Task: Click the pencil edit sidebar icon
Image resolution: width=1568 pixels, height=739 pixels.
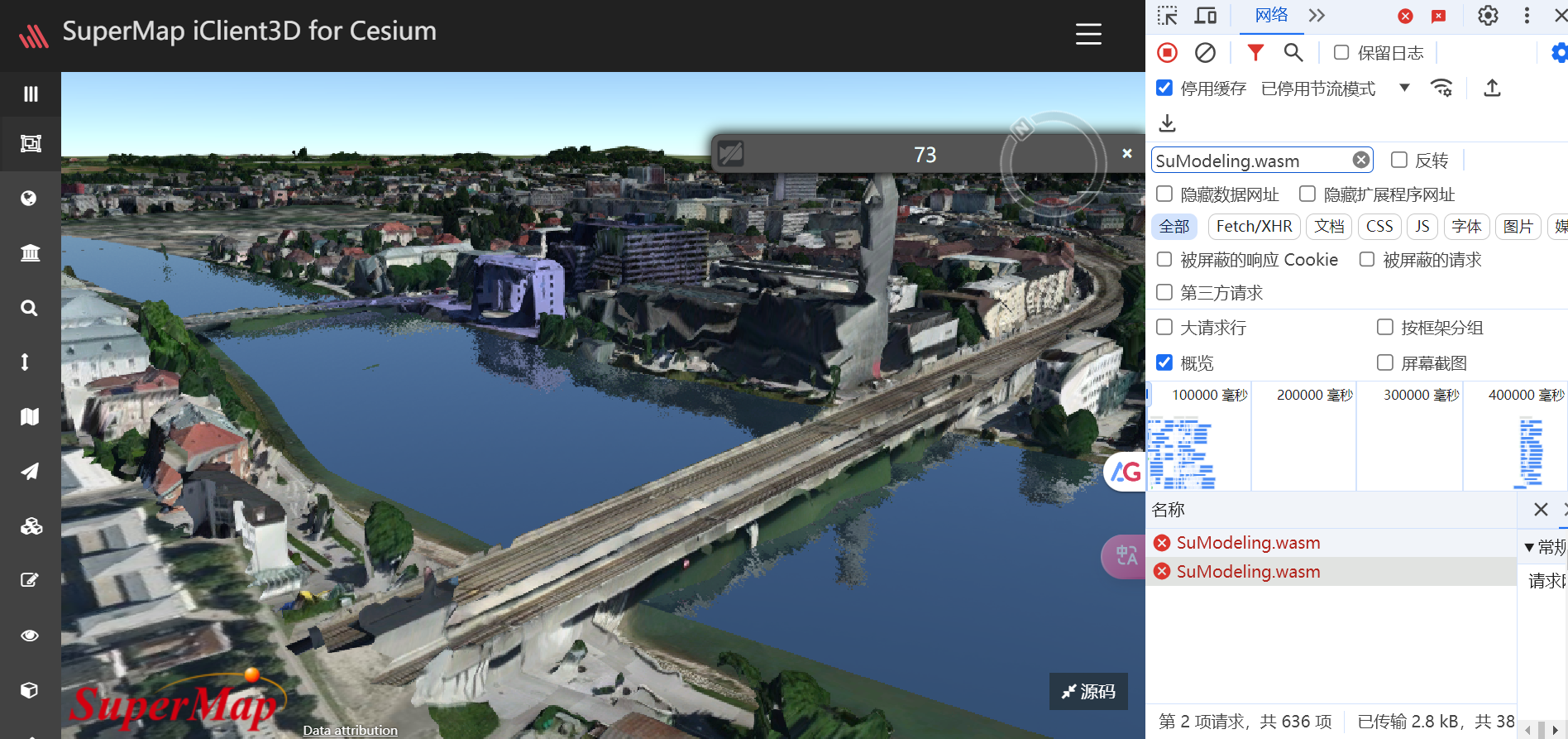Action: (x=30, y=580)
